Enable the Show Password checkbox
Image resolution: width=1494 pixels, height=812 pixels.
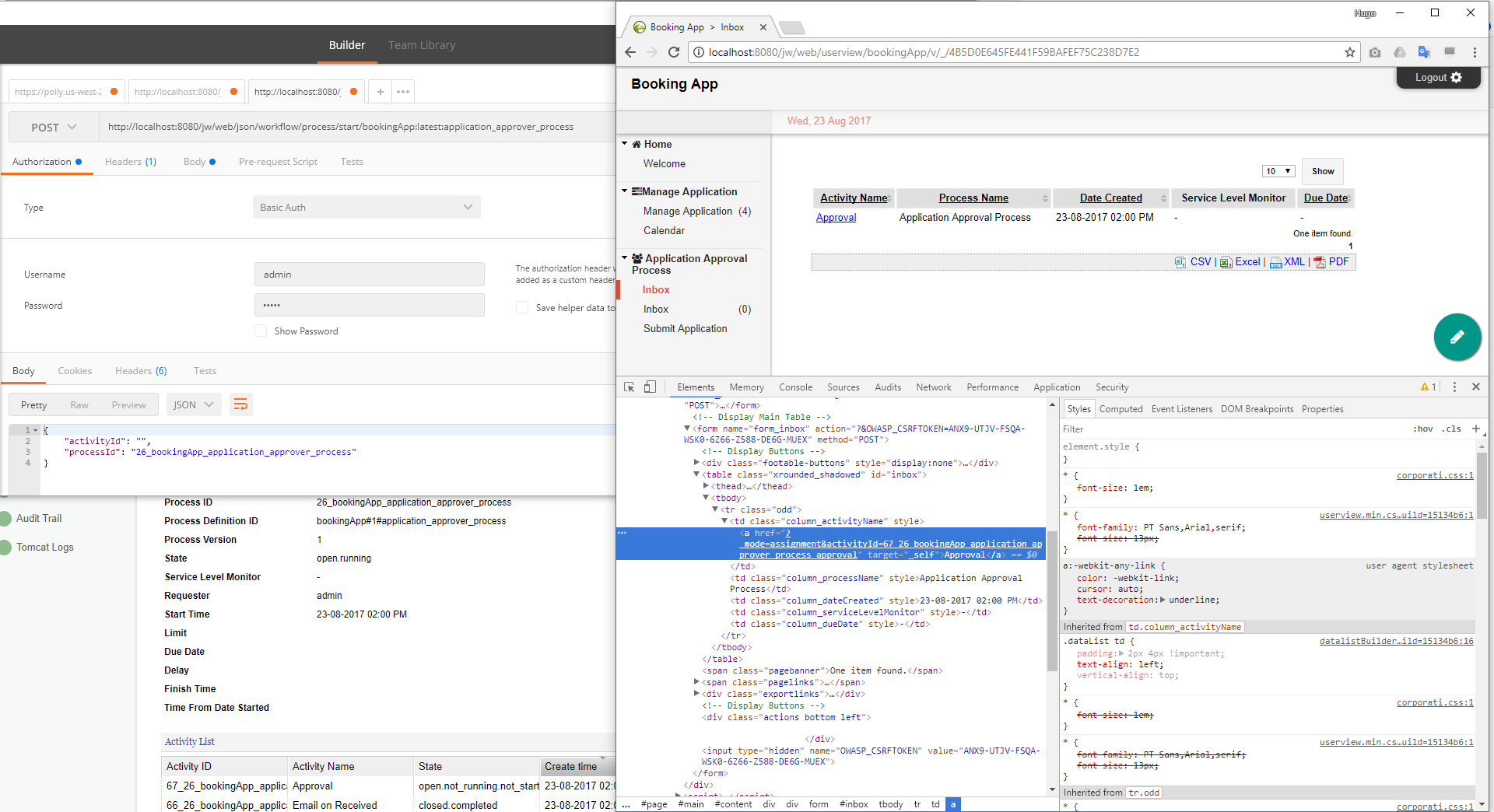[x=261, y=331]
